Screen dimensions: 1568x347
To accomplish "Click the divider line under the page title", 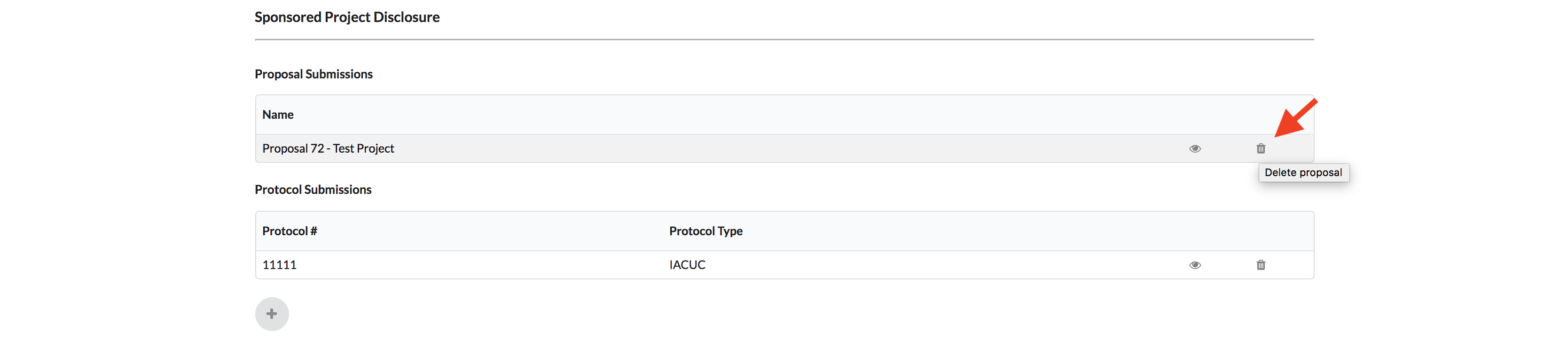I will [x=784, y=39].
